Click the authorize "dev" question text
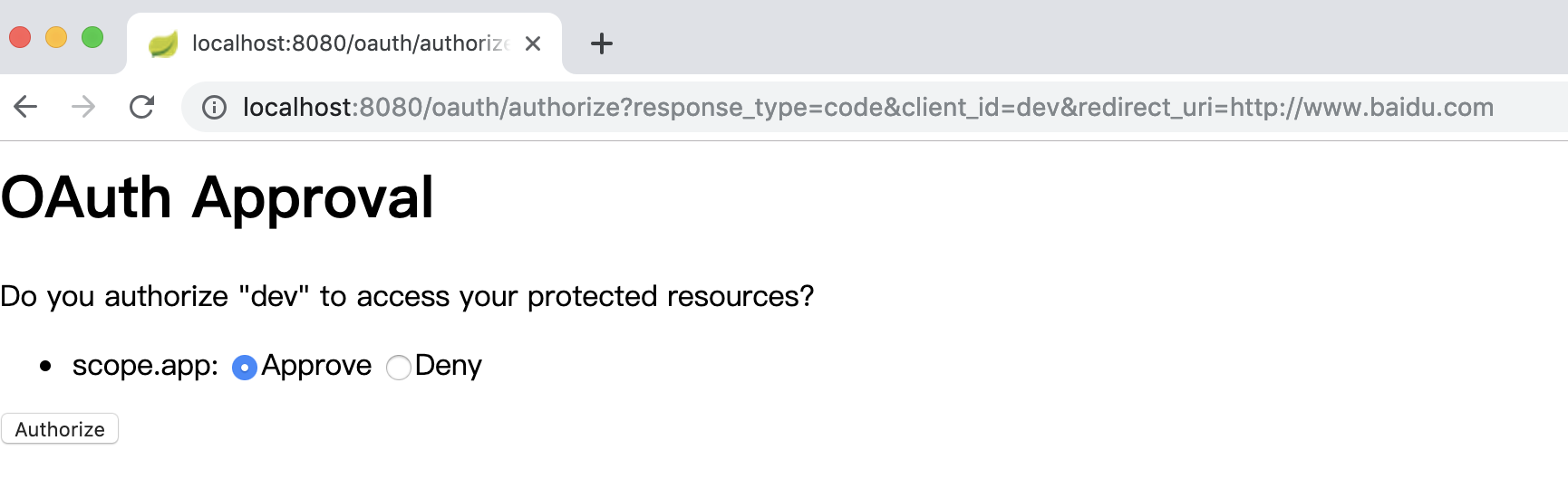Image resolution: width=1568 pixels, height=498 pixels. click(x=407, y=296)
